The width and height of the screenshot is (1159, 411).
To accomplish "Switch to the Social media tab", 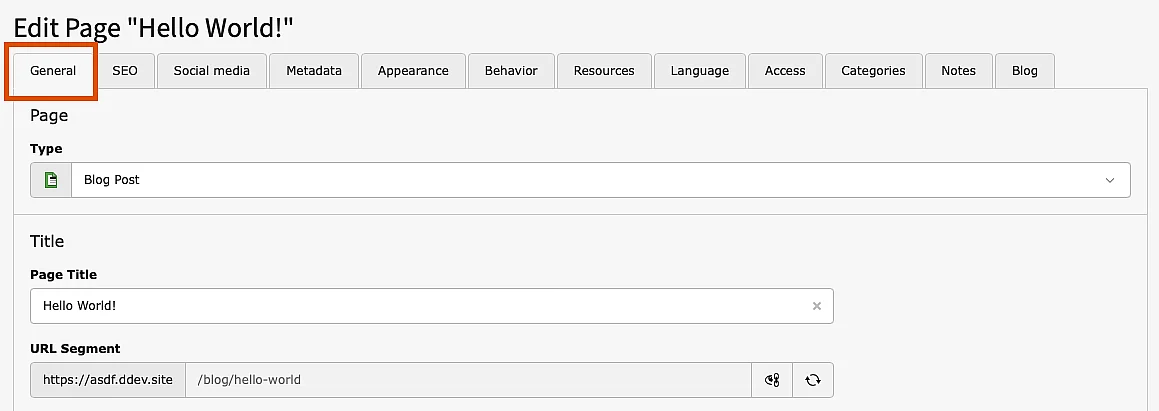I will coord(211,71).
